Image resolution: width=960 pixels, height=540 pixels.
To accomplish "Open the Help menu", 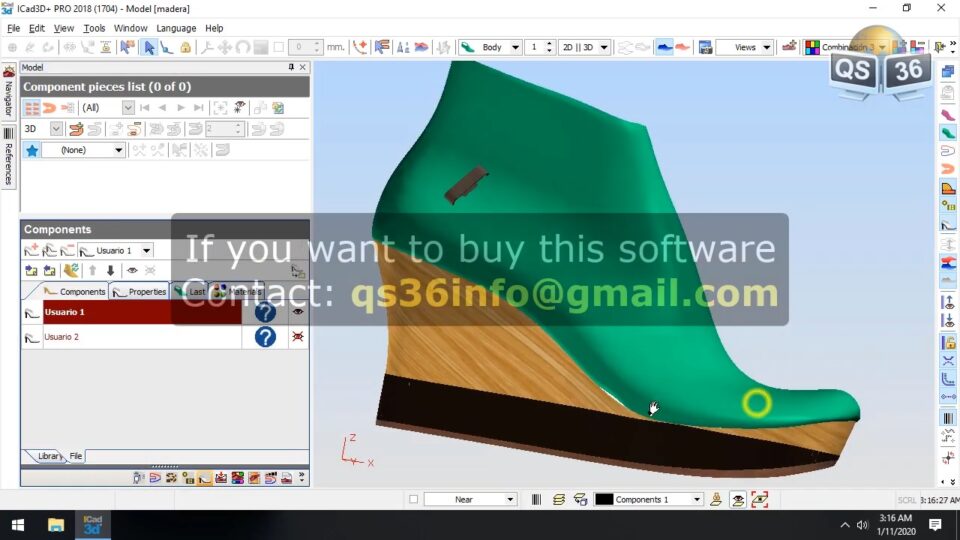I will tap(214, 28).
